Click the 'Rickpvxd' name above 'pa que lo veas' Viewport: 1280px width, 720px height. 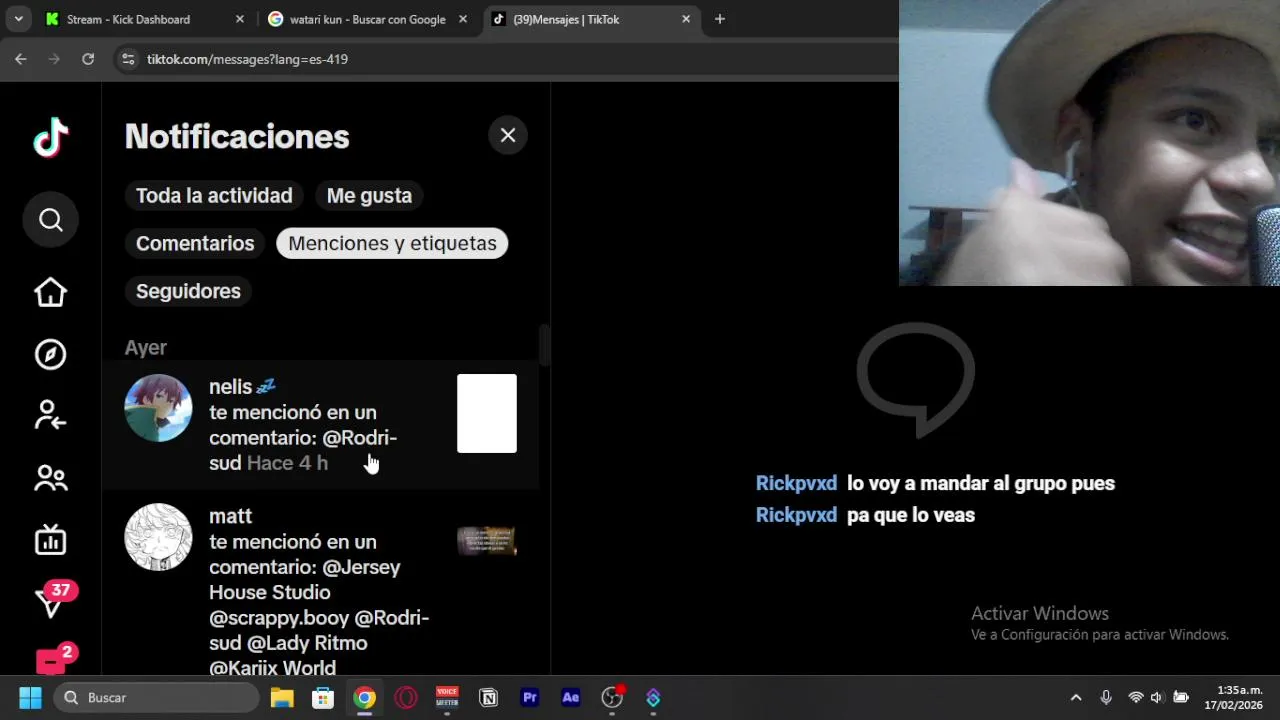(796, 515)
